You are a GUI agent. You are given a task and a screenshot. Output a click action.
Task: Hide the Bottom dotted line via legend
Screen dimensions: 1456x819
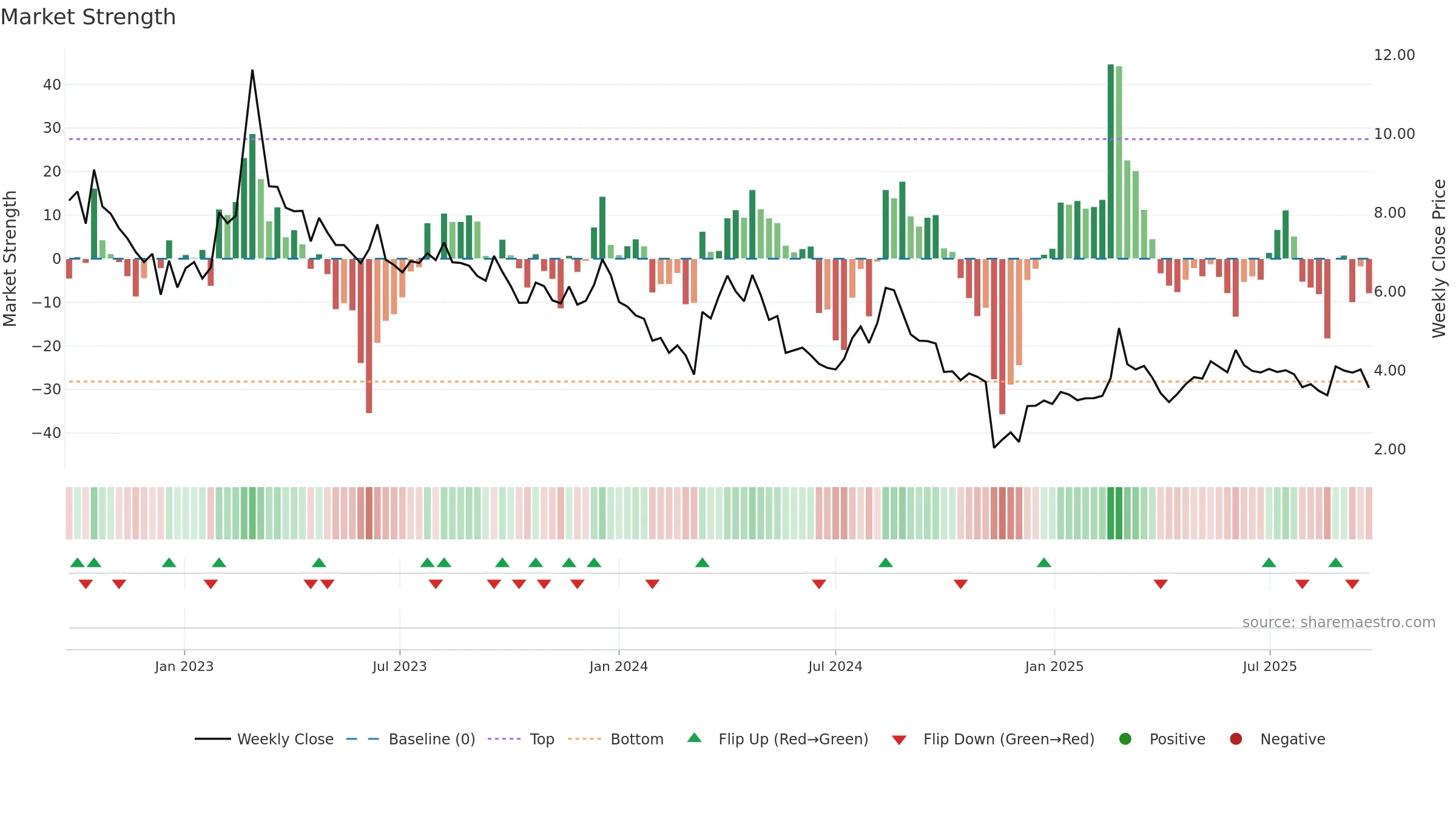[x=615, y=739]
